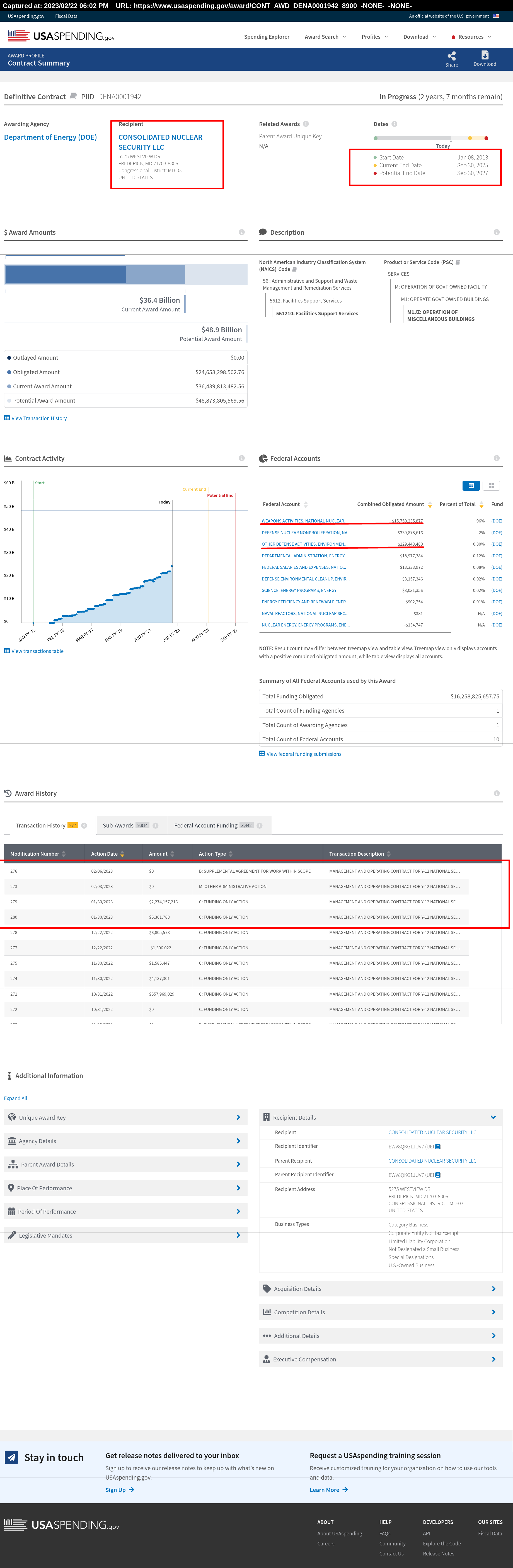Sort by Action Type column
513x1568 pixels.
[x=231, y=854]
